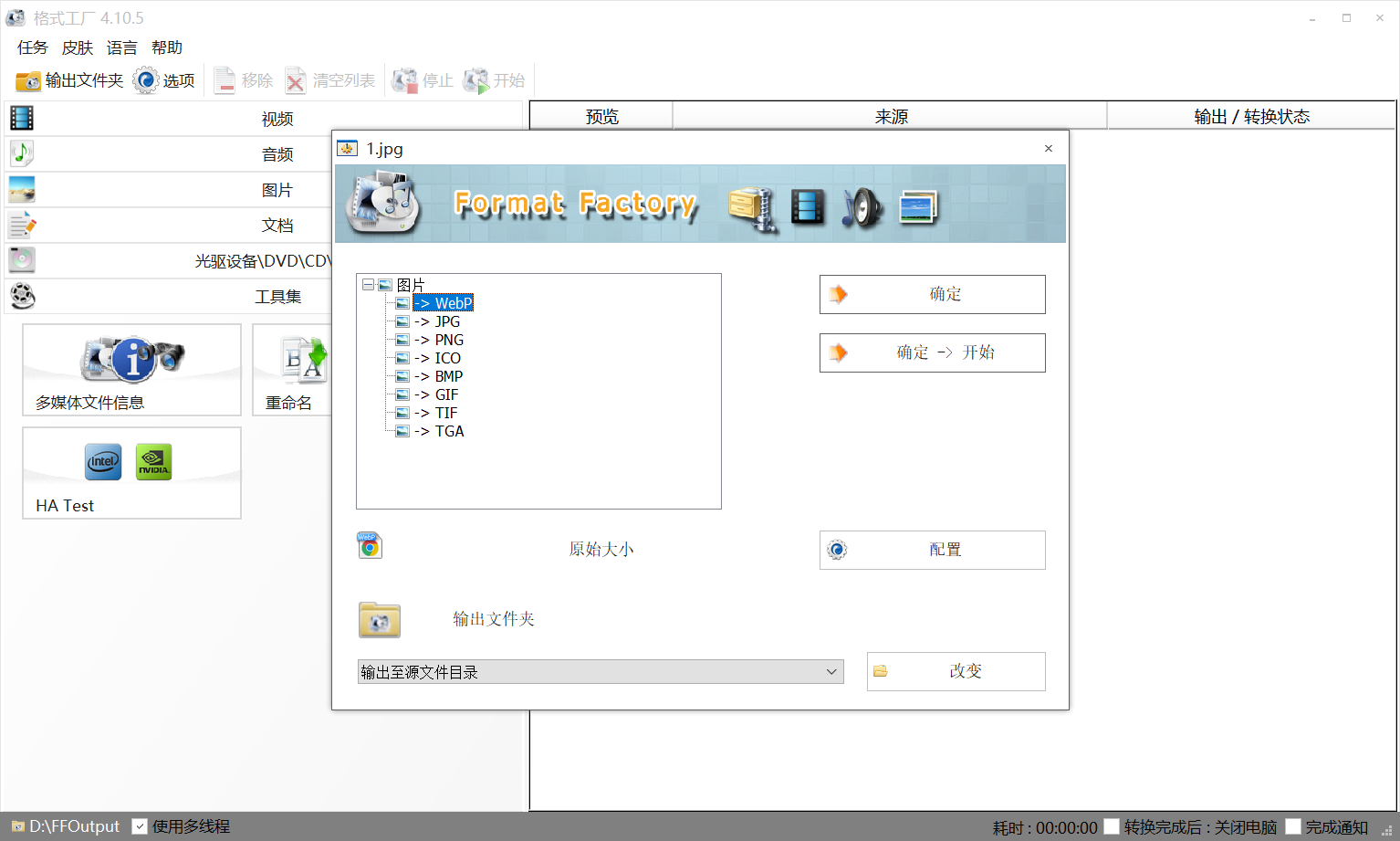Click the landscape picture icon in sidebar
Screen dimensions: 1400x841
[x=22, y=189]
